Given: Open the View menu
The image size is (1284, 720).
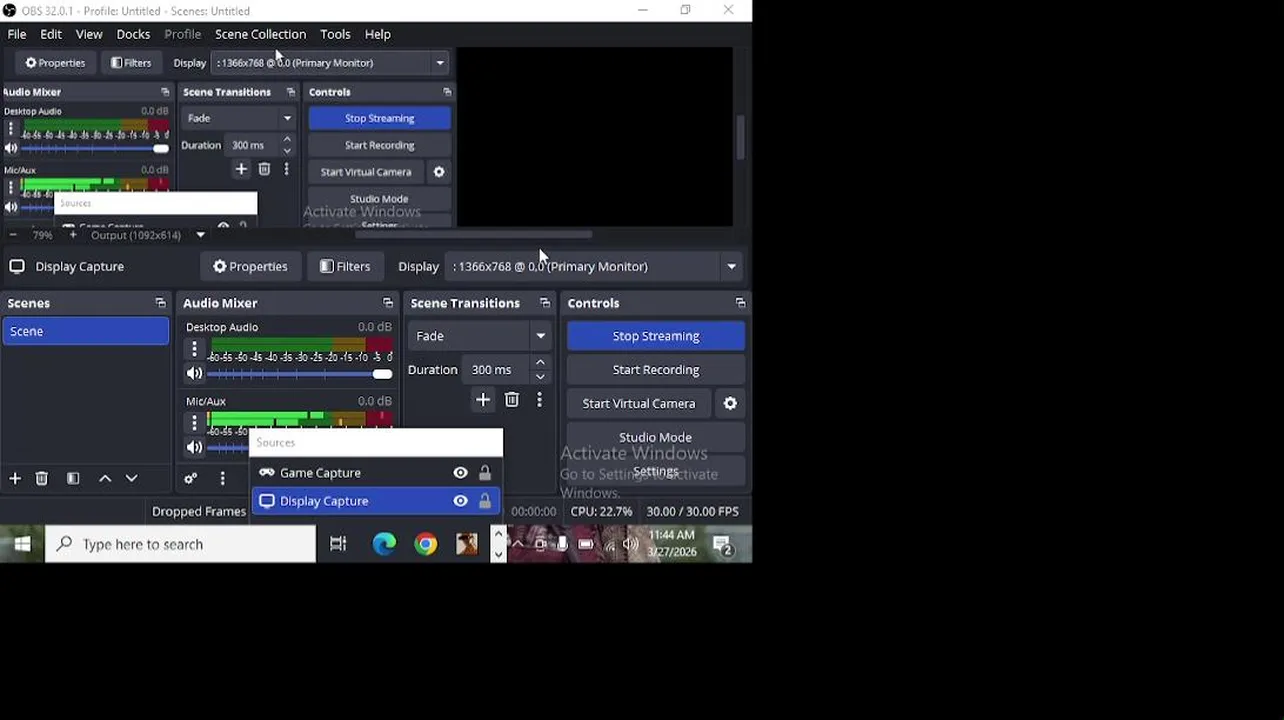Looking at the screenshot, I should click(x=89, y=34).
